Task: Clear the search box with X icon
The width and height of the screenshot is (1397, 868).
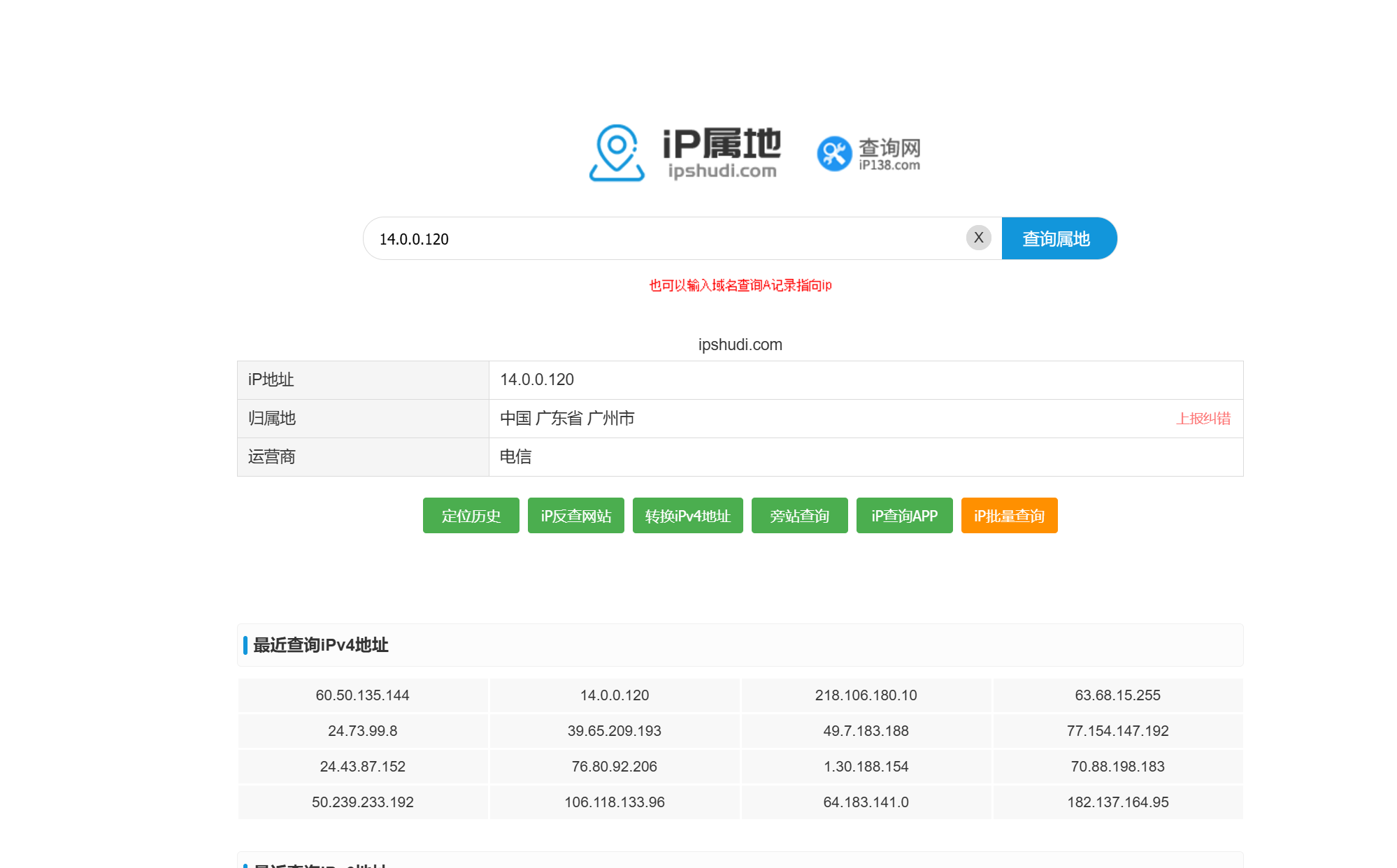Action: (978, 238)
